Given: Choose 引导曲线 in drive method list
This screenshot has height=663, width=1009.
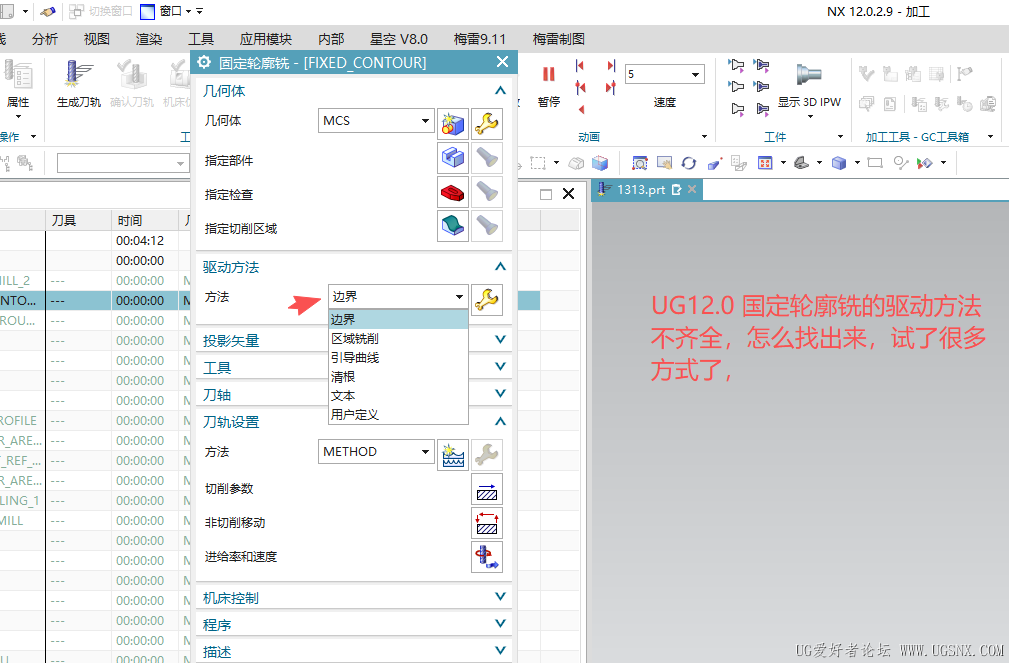Looking at the screenshot, I should point(398,357).
